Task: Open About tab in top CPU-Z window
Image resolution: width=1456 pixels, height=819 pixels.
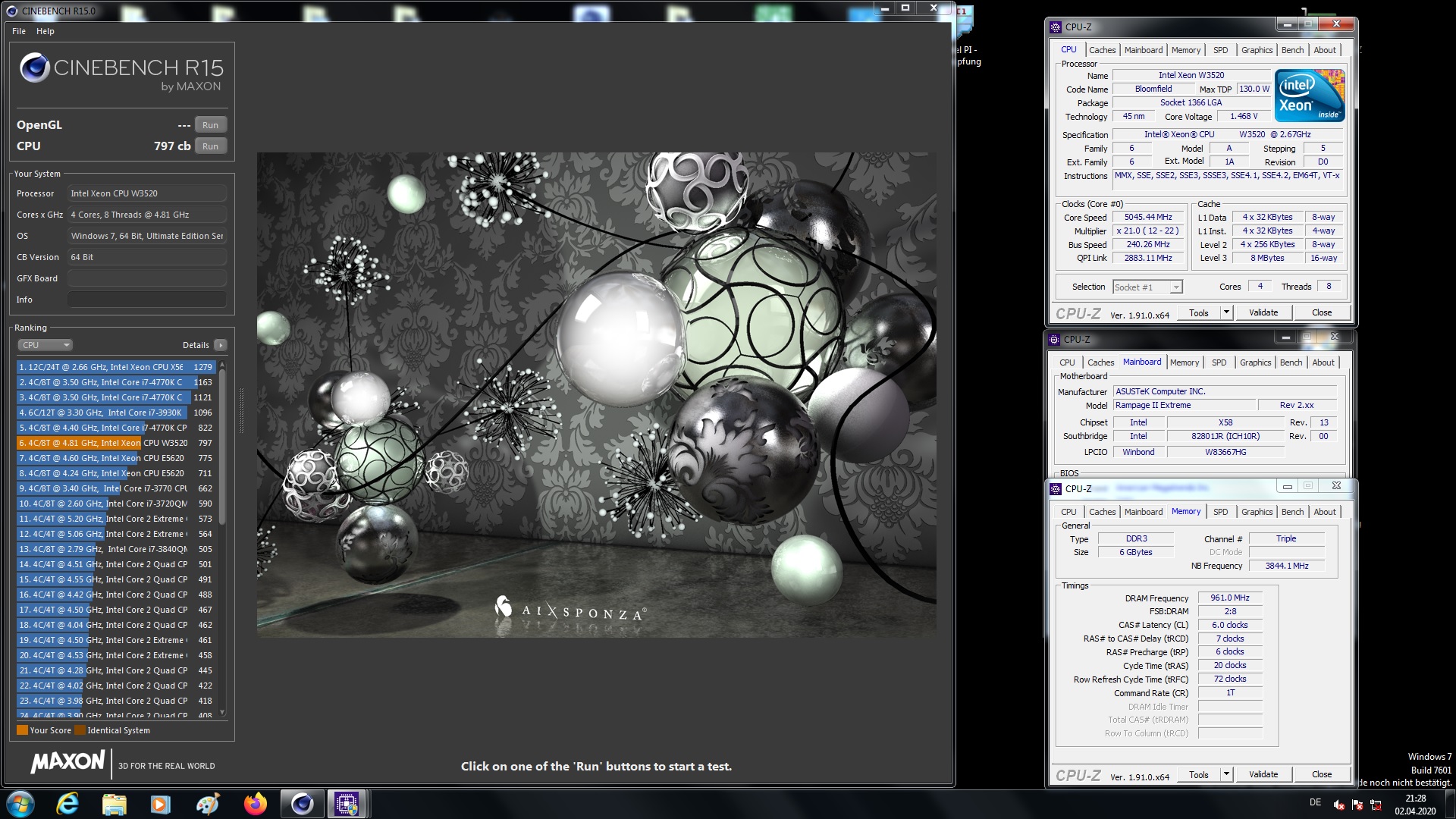Action: click(x=1325, y=50)
